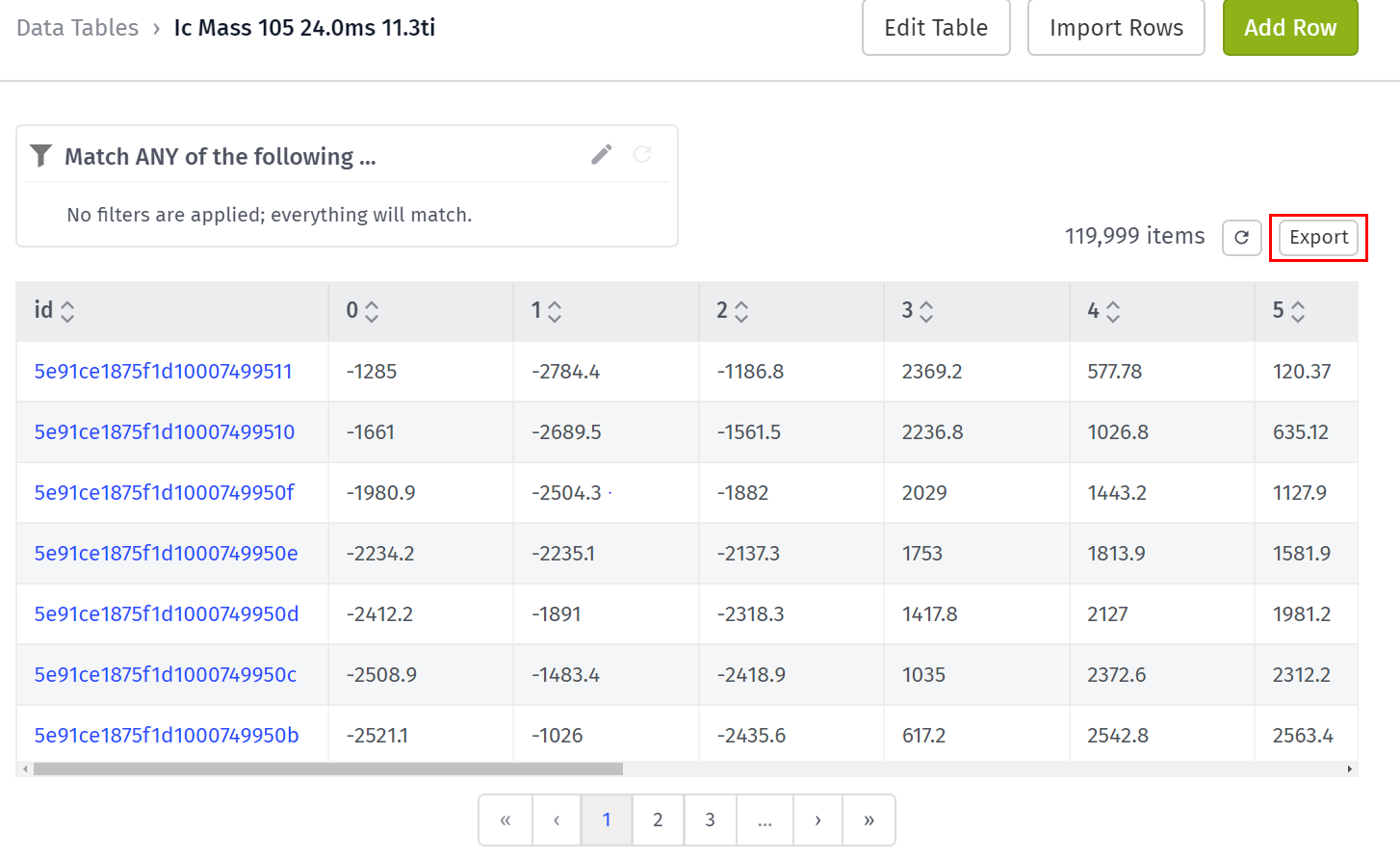Click the reset filter icon beside the pencil

pyautogui.click(x=642, y=154)
